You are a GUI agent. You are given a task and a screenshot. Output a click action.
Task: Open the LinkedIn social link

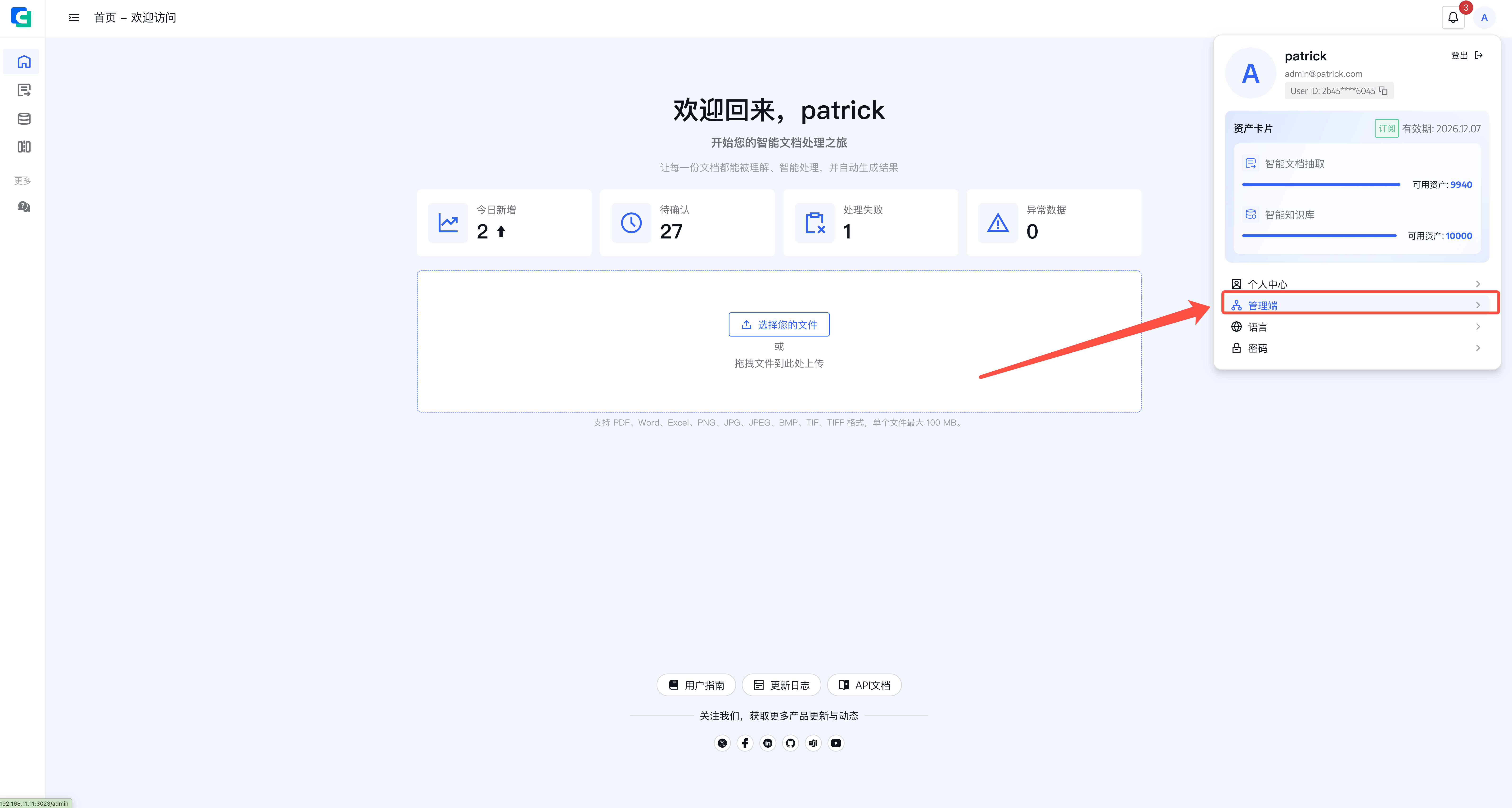tap(768, 743)
